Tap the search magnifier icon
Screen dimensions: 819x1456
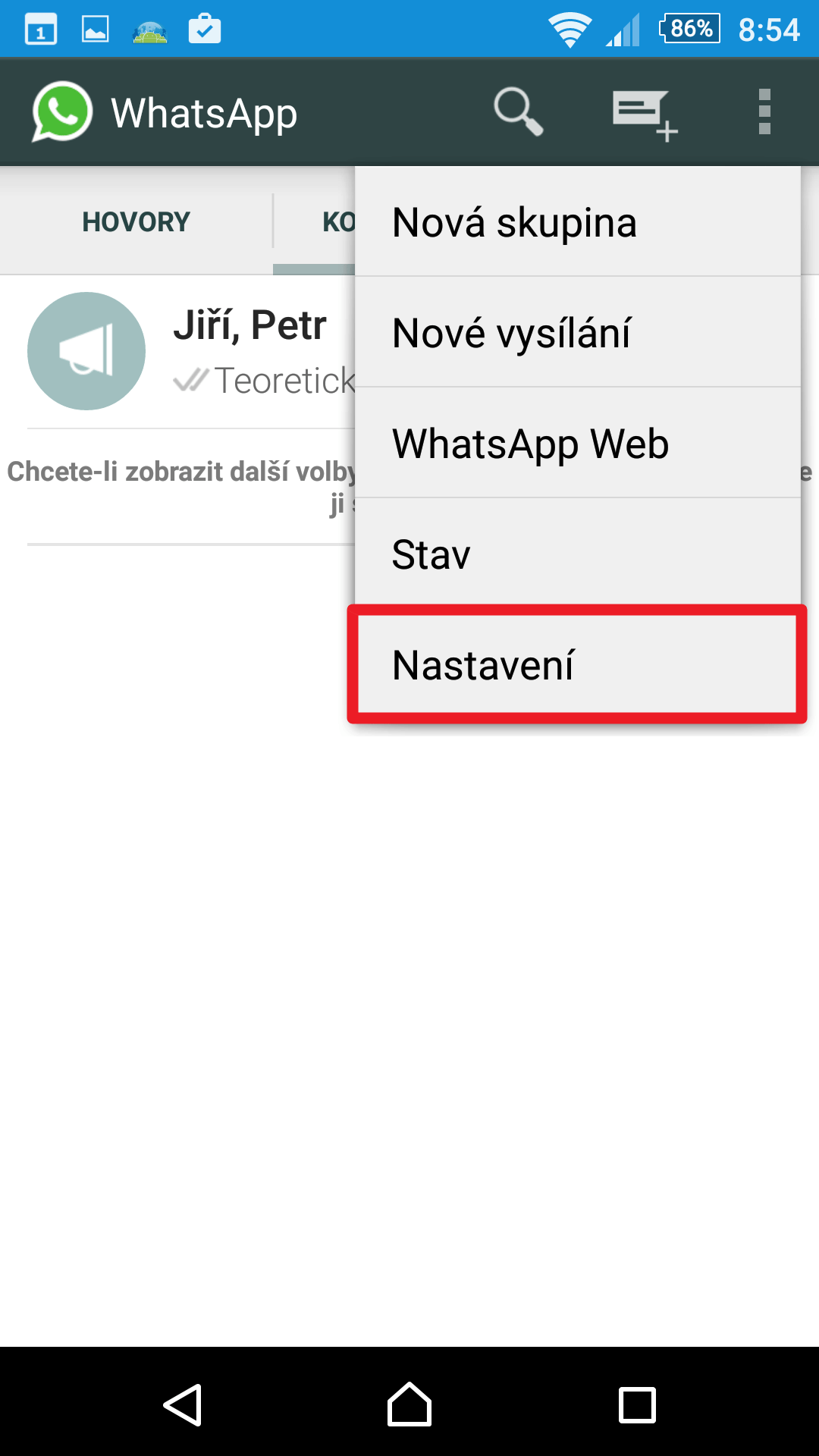point(519,112)
